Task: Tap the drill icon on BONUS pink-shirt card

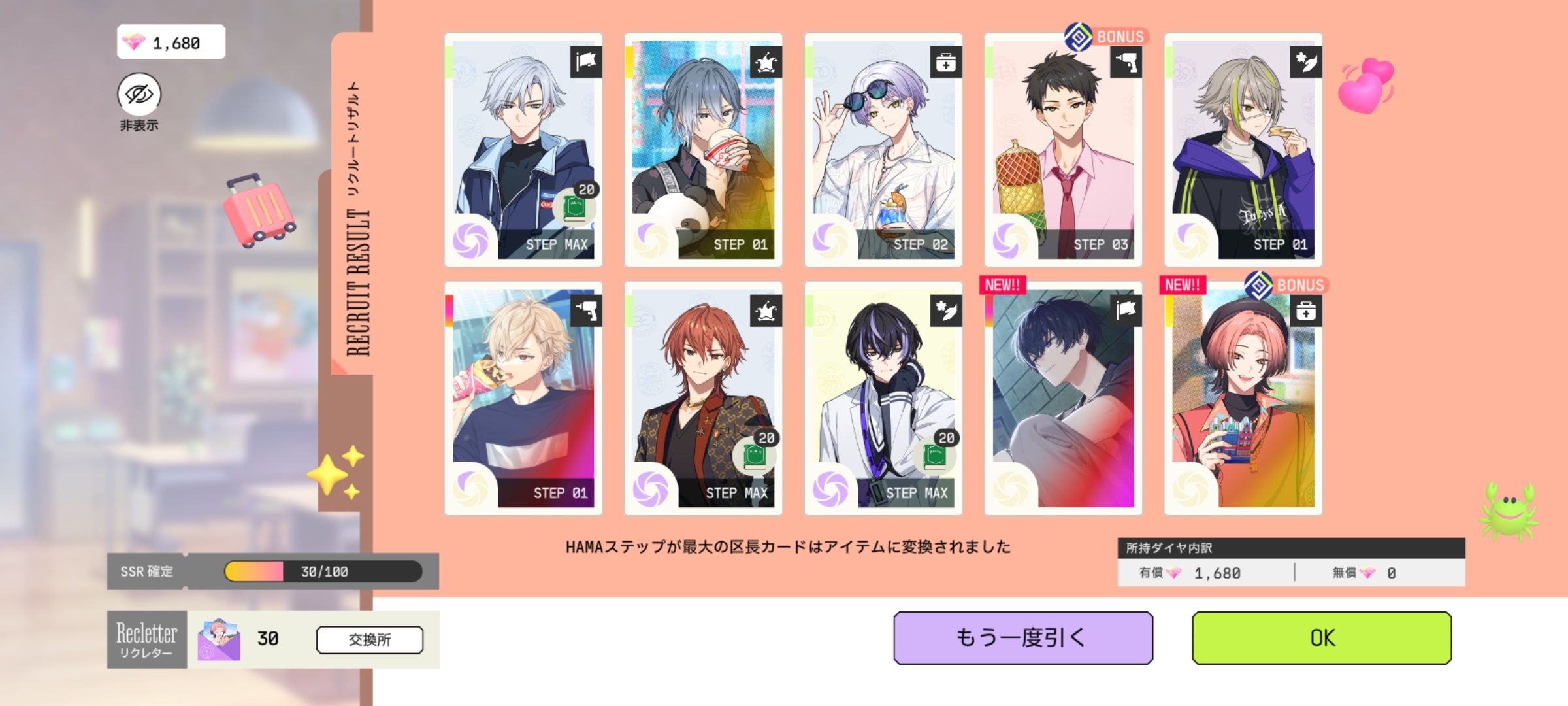Action: pyautogui.click(x=1126, y=62)
